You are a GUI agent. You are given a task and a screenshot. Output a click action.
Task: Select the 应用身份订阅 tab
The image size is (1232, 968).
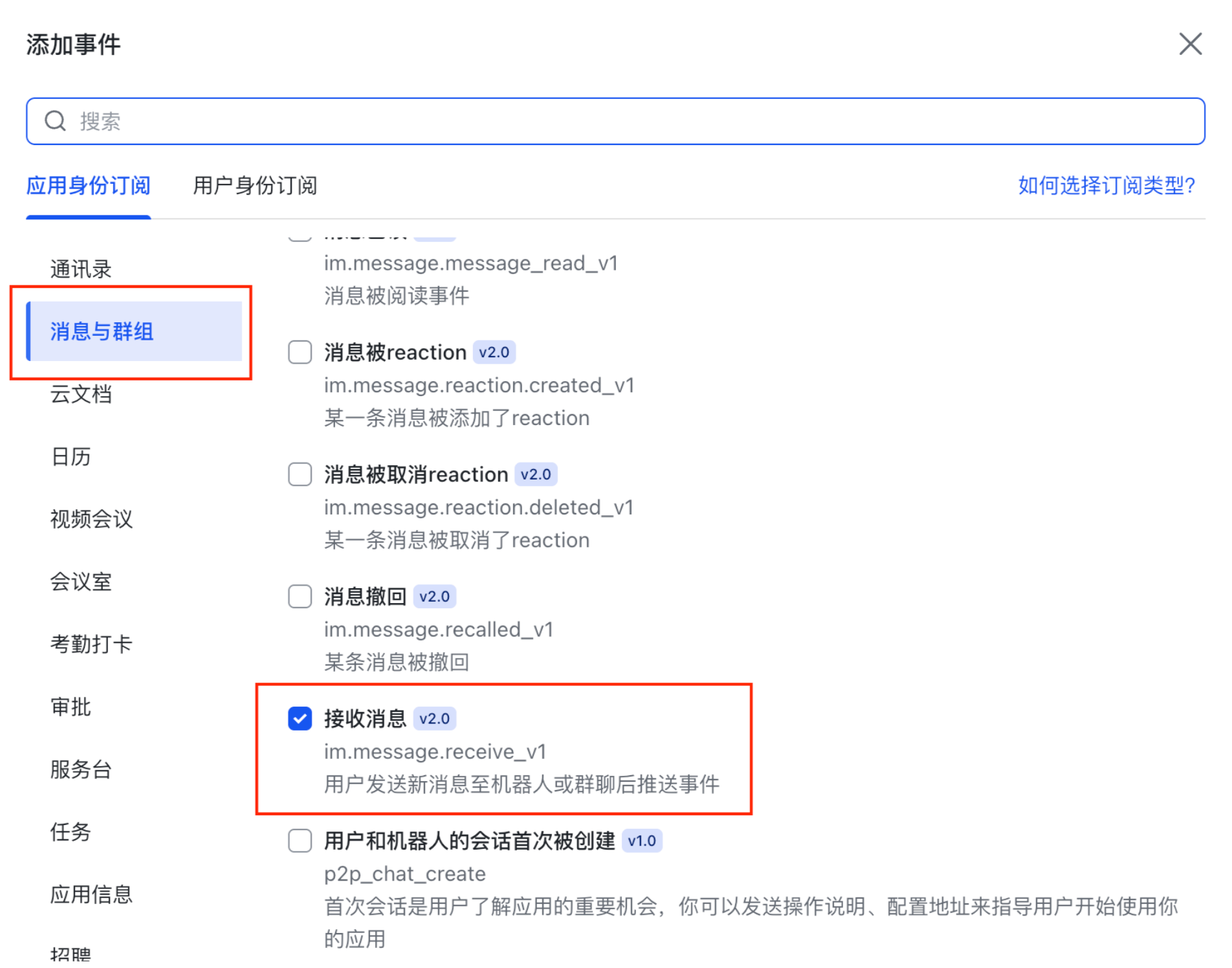88,186
